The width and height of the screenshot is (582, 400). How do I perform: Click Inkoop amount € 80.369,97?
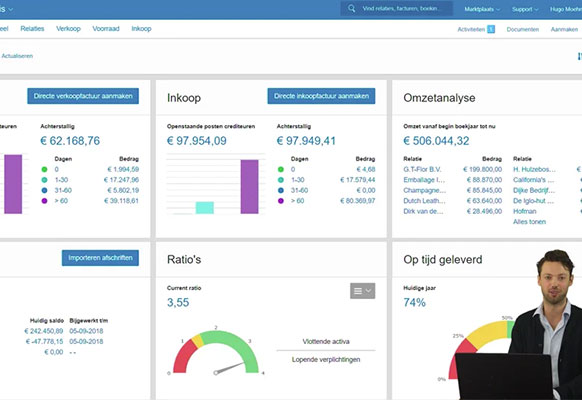click(357, 201)
